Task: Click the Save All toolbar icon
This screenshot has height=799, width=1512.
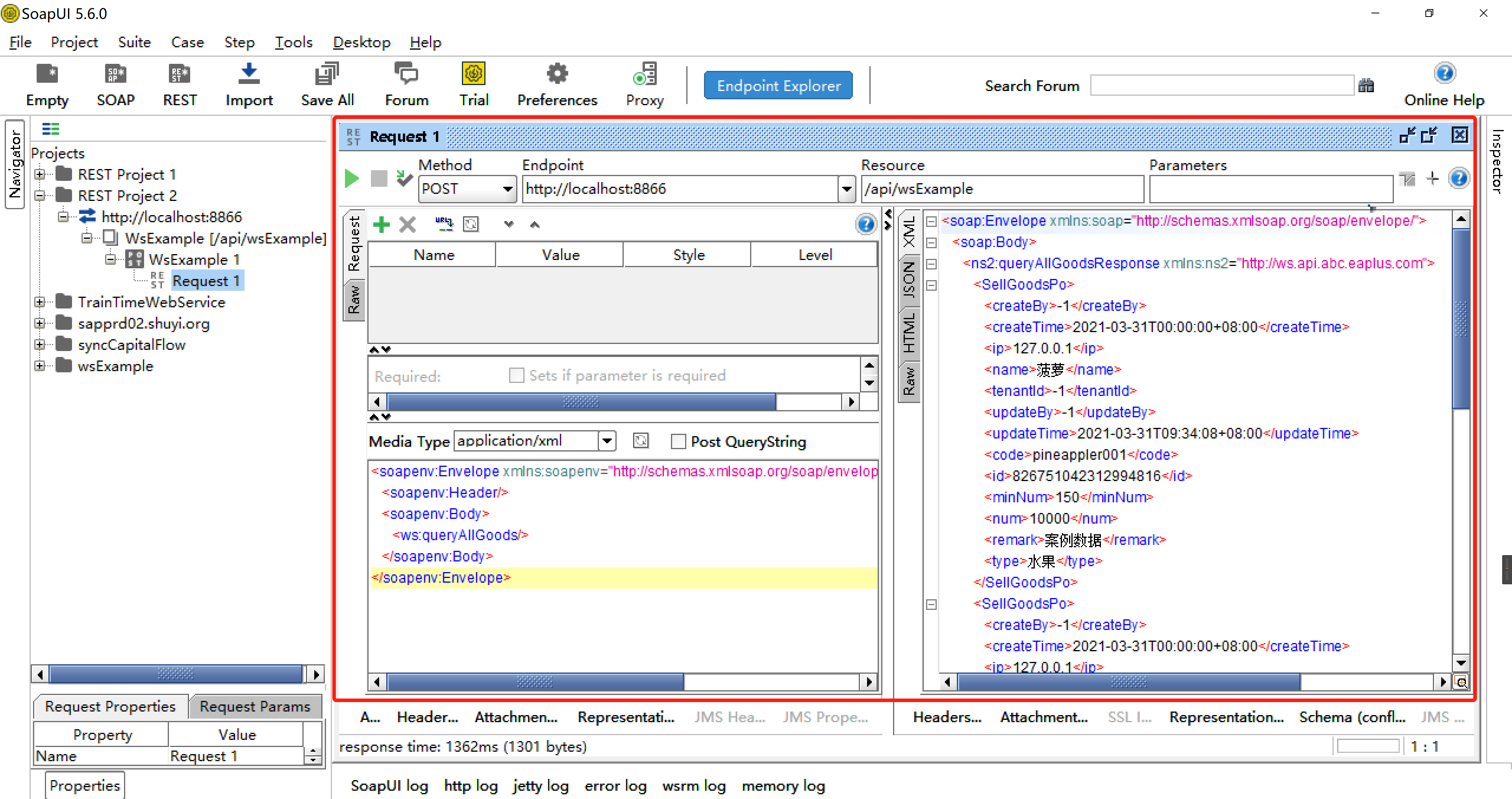Action: pyautogui.click(x=327, y=74)
